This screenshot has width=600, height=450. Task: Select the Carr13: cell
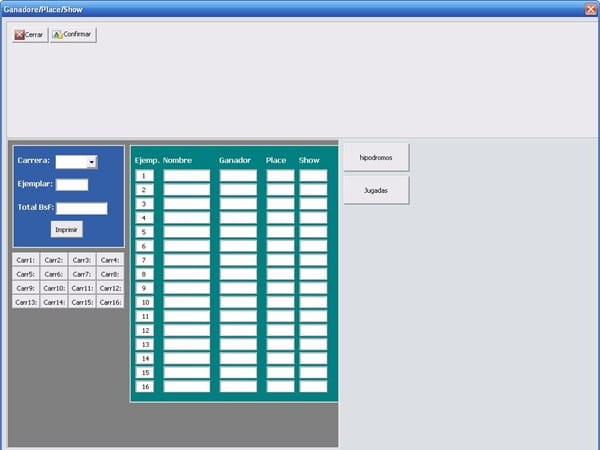click(x=26, y=302)
